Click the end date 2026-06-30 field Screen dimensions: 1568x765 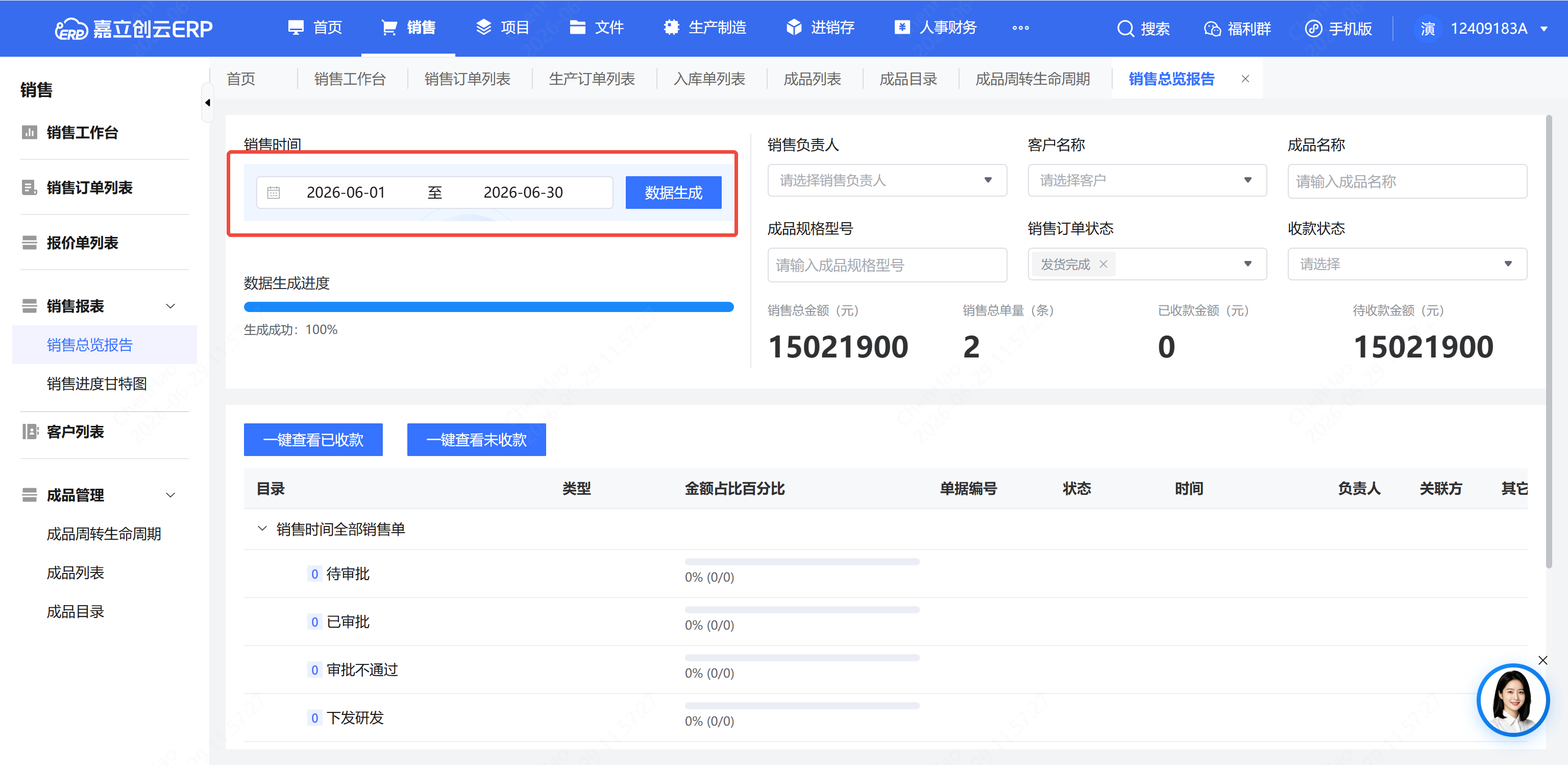[523, 193]
